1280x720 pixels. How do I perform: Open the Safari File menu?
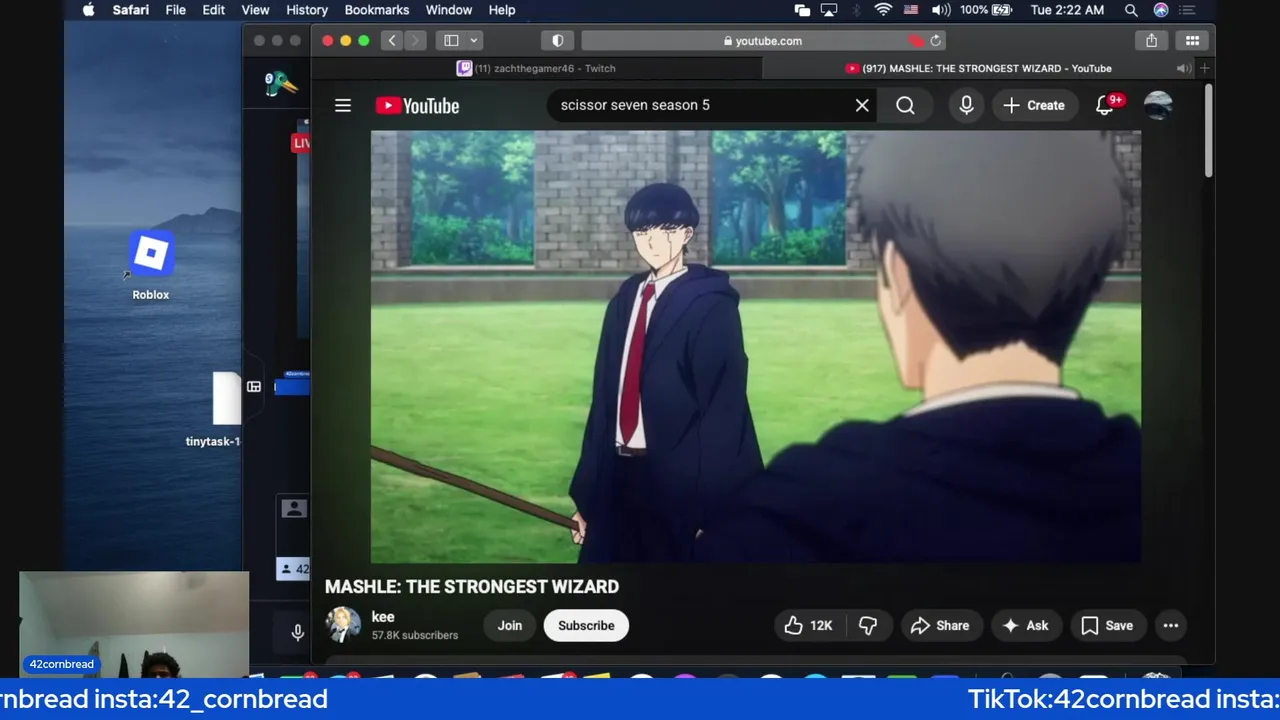click(175, 10)
